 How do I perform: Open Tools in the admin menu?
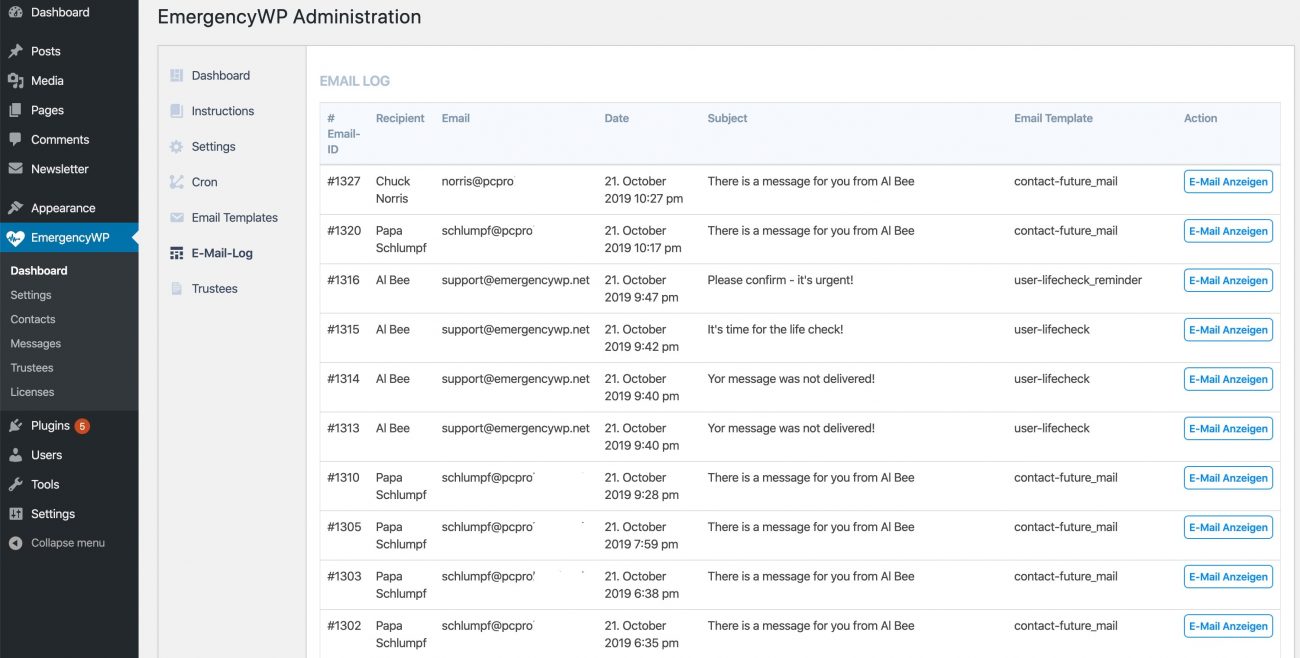click(x=69, y=484)
